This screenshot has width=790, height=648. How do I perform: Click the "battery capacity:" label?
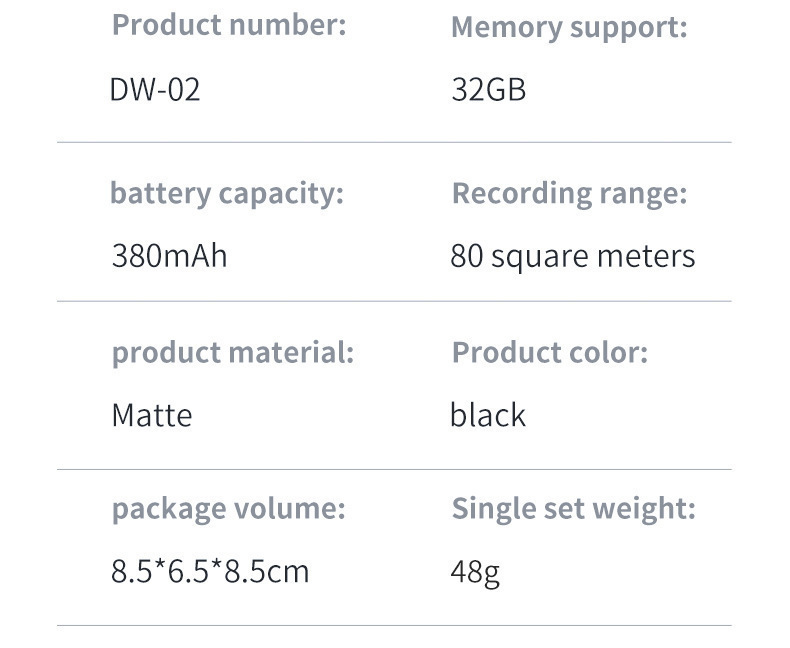(226, 193)
